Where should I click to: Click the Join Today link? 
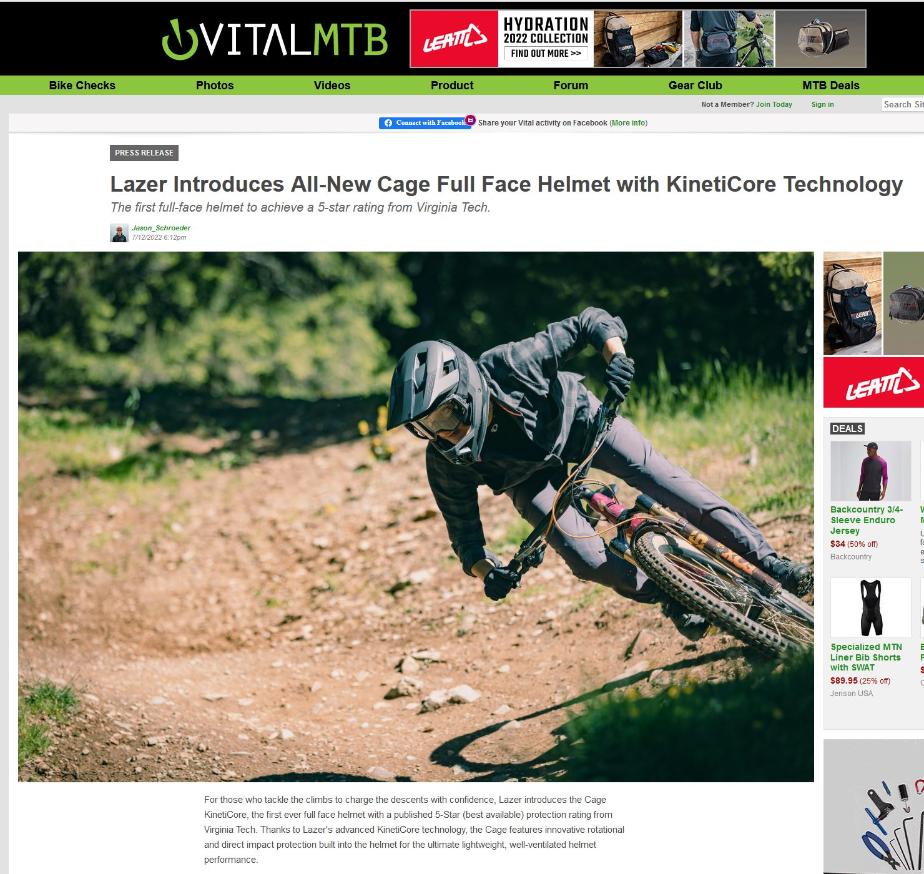point(774,104)
